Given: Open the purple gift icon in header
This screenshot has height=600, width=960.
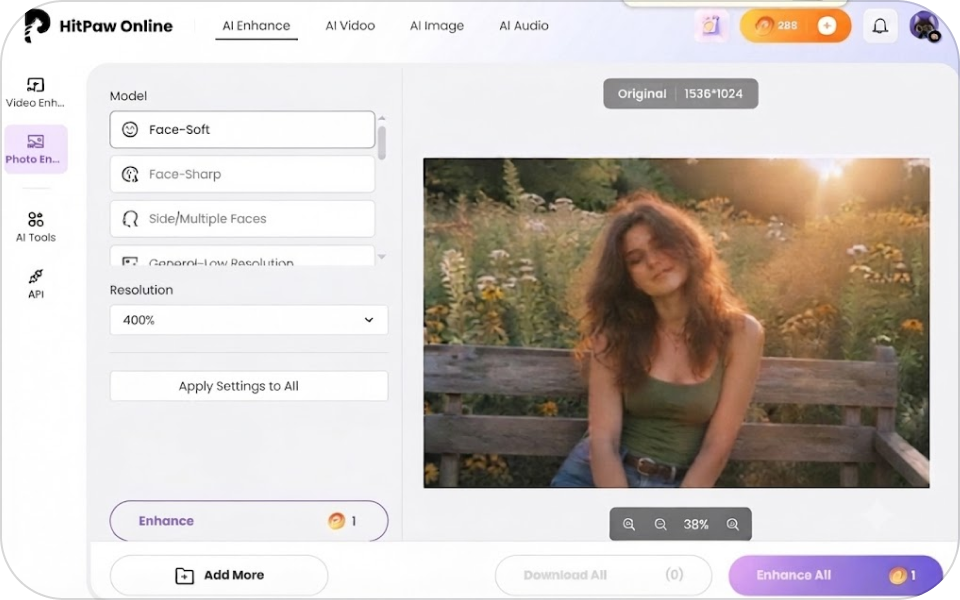Looking at the screenshot, I should click(711, 26).
